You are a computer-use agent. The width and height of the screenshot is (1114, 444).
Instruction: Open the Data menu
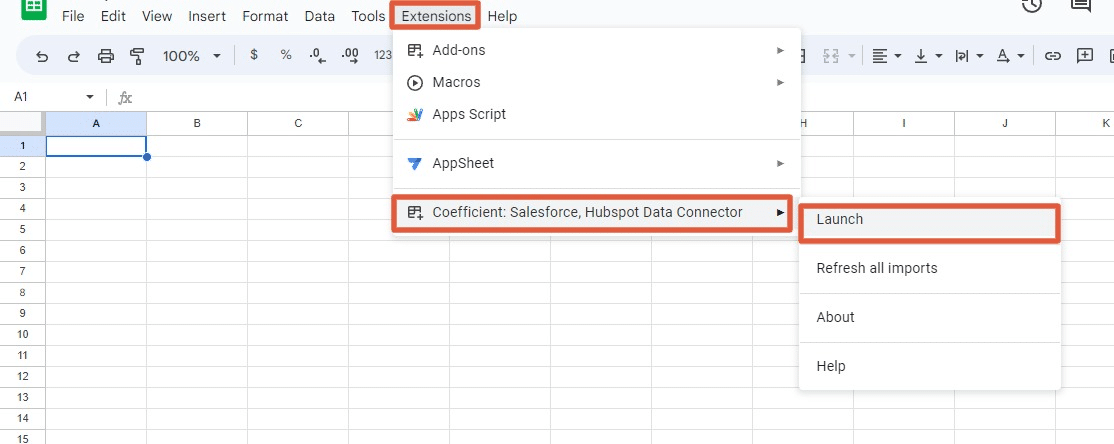320,16
